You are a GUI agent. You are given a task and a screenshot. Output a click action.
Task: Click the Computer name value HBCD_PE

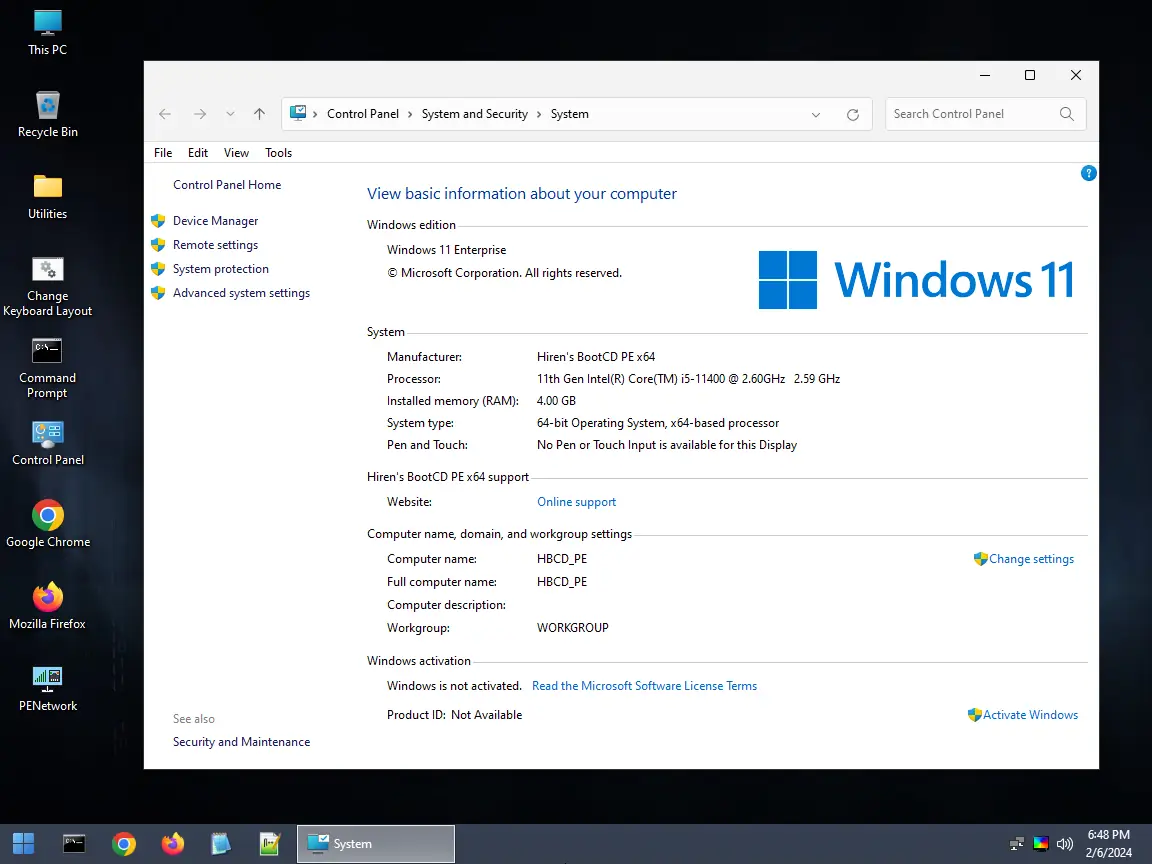tap(562, 559)
